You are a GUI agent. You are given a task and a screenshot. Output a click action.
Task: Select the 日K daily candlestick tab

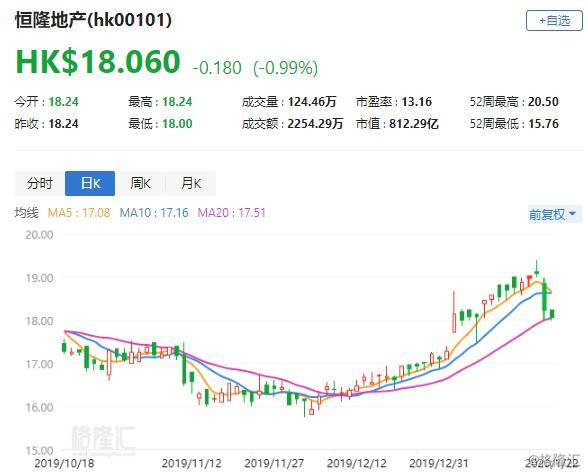90,183
